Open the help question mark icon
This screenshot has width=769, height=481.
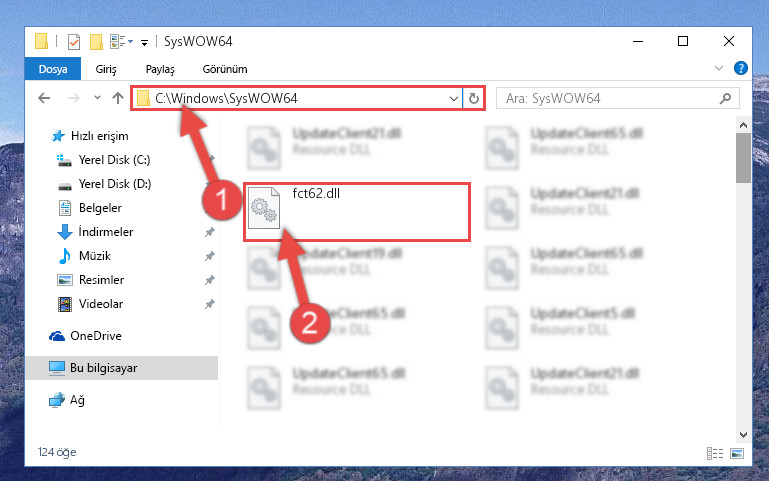pos(741,68)
